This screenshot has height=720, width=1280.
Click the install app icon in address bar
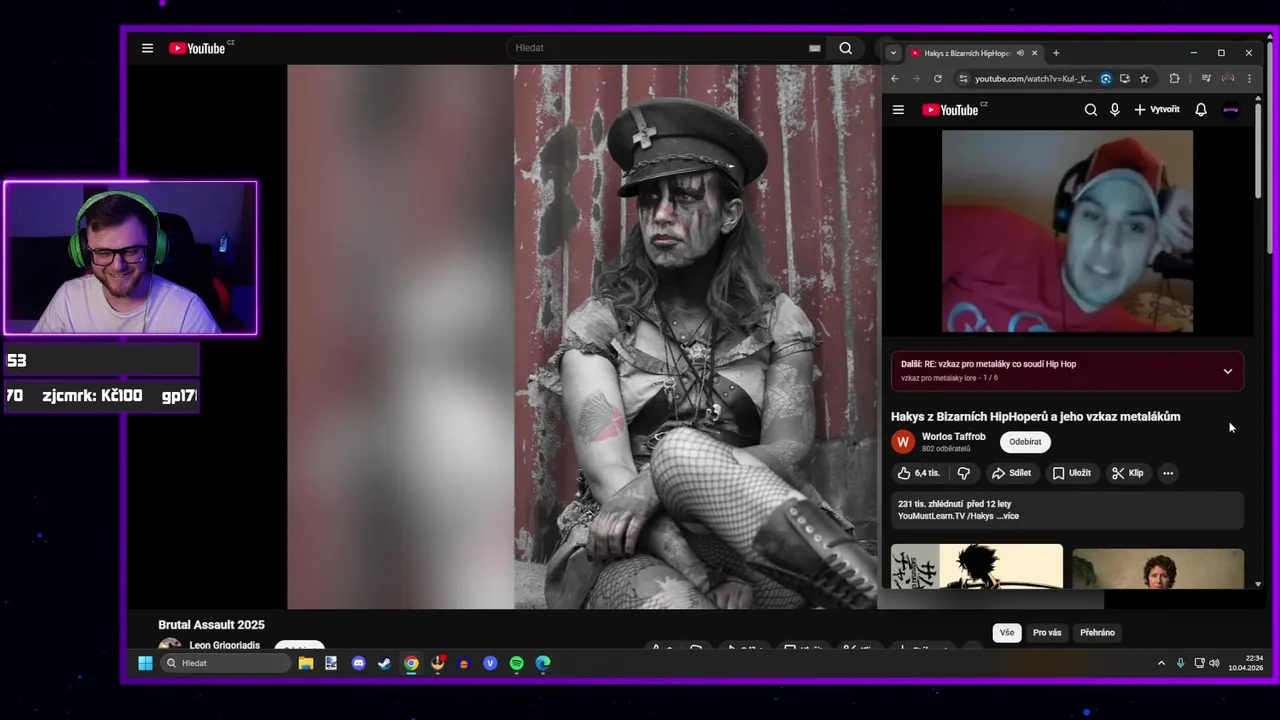pos(1125,79)
